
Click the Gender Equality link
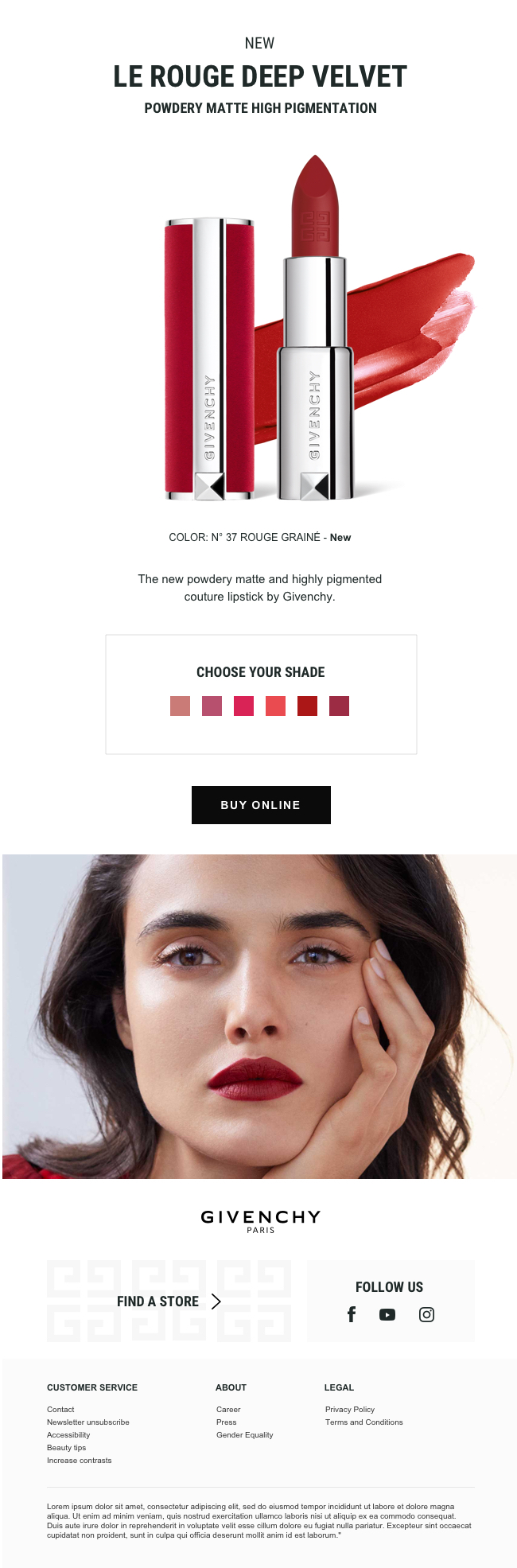245,1434
